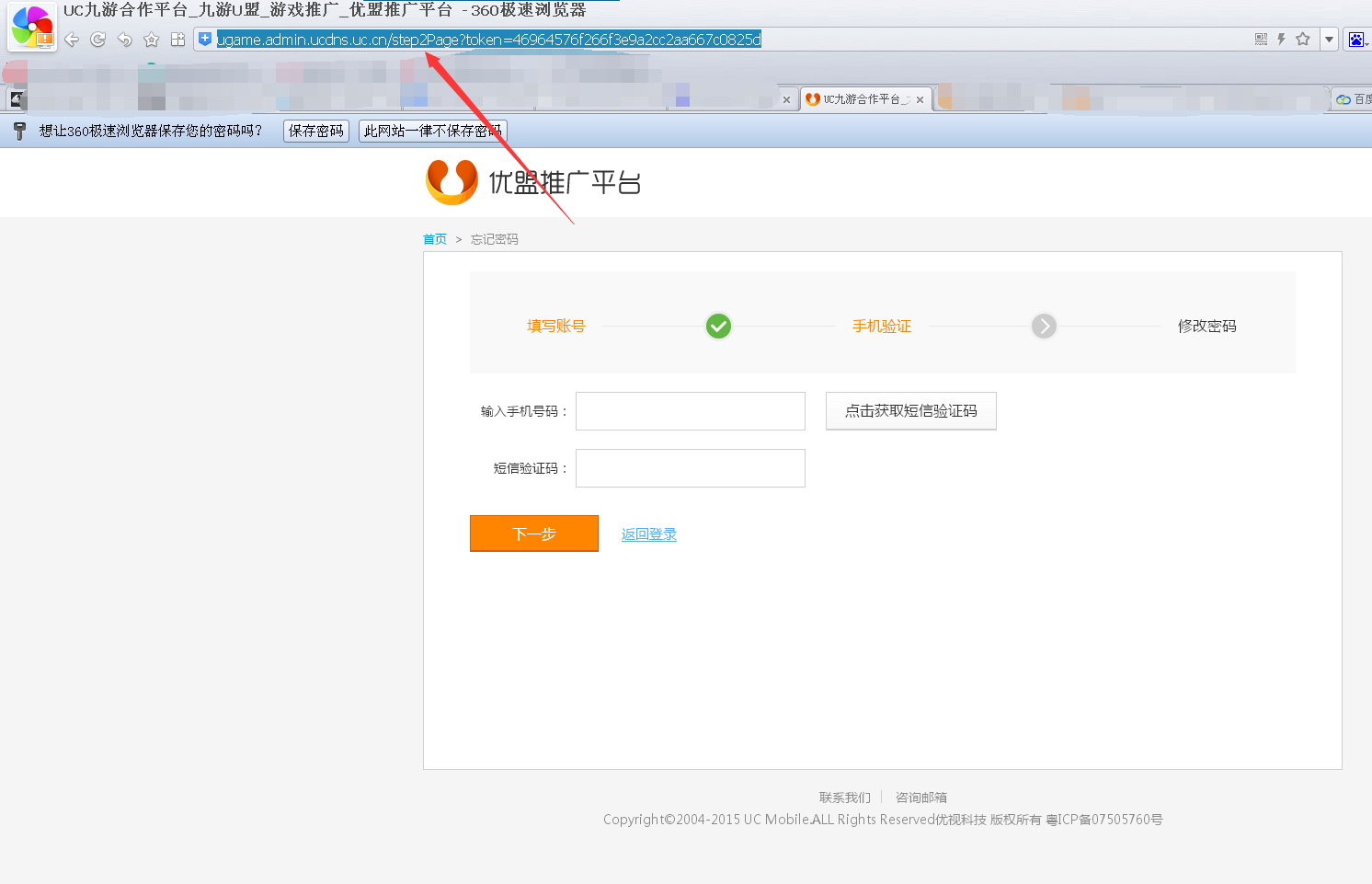The width and height of the screenshot is (1372, 884).
Task: Click the undo/restore closed tab icon
Action: (125, 40)
